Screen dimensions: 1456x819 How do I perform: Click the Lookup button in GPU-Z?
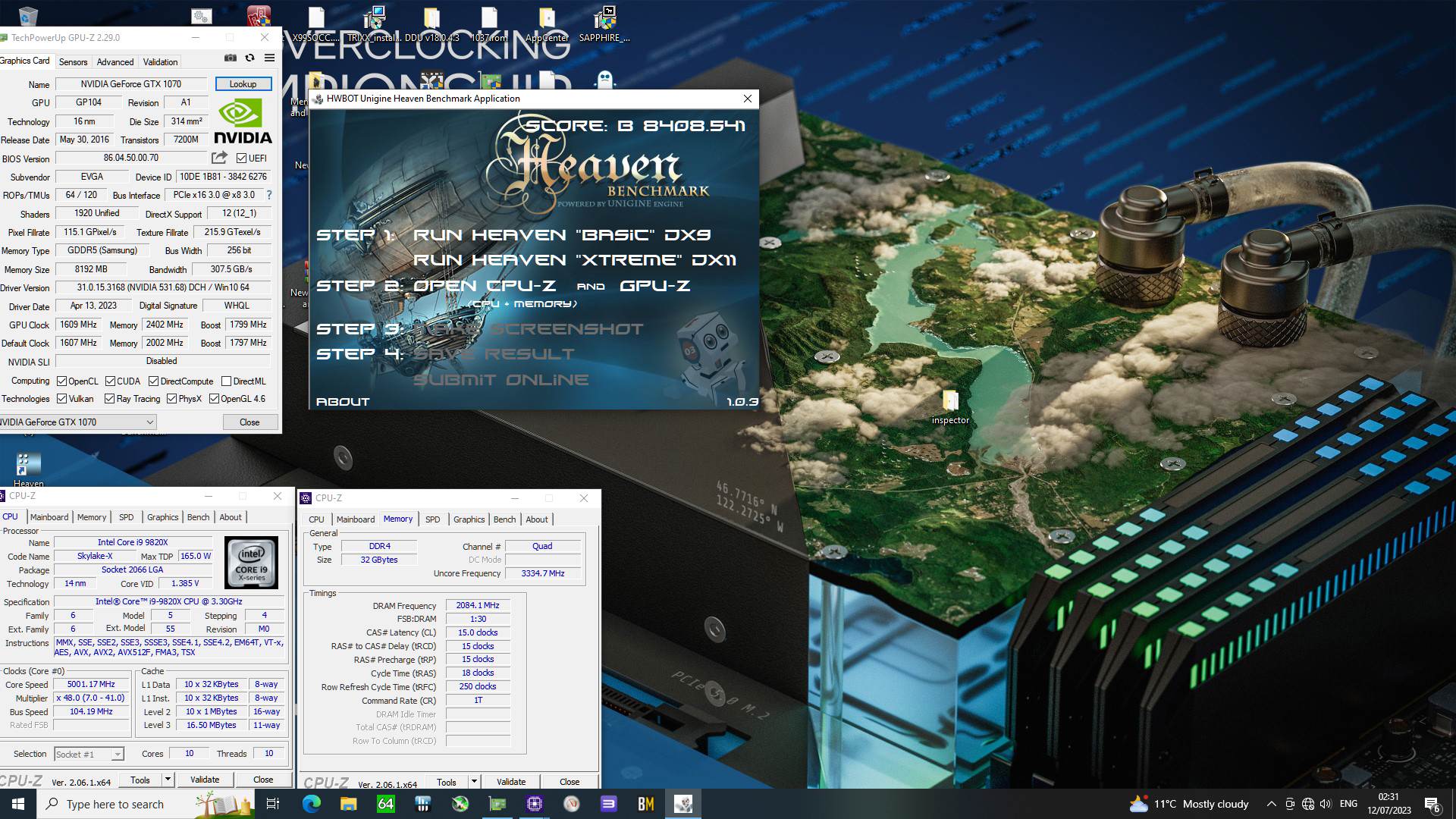click(x=243, y=84)
